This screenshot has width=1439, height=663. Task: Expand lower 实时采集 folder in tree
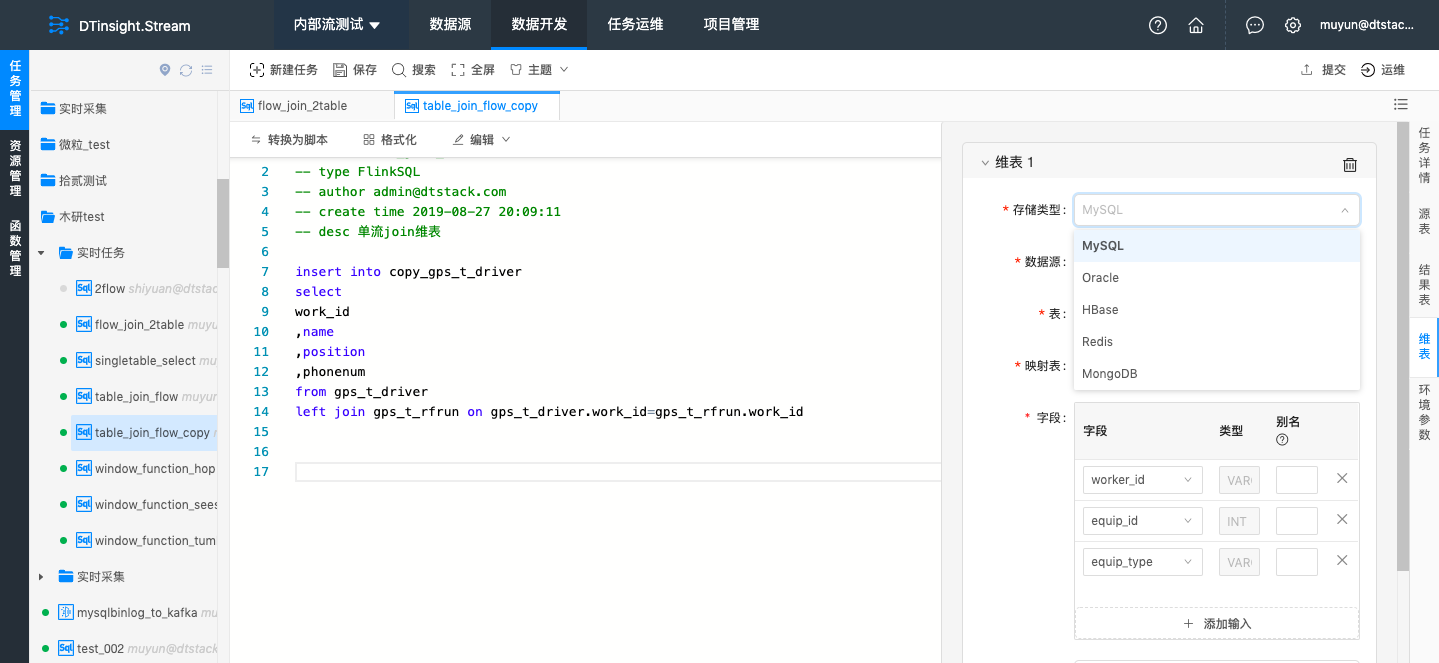point(41,577)
